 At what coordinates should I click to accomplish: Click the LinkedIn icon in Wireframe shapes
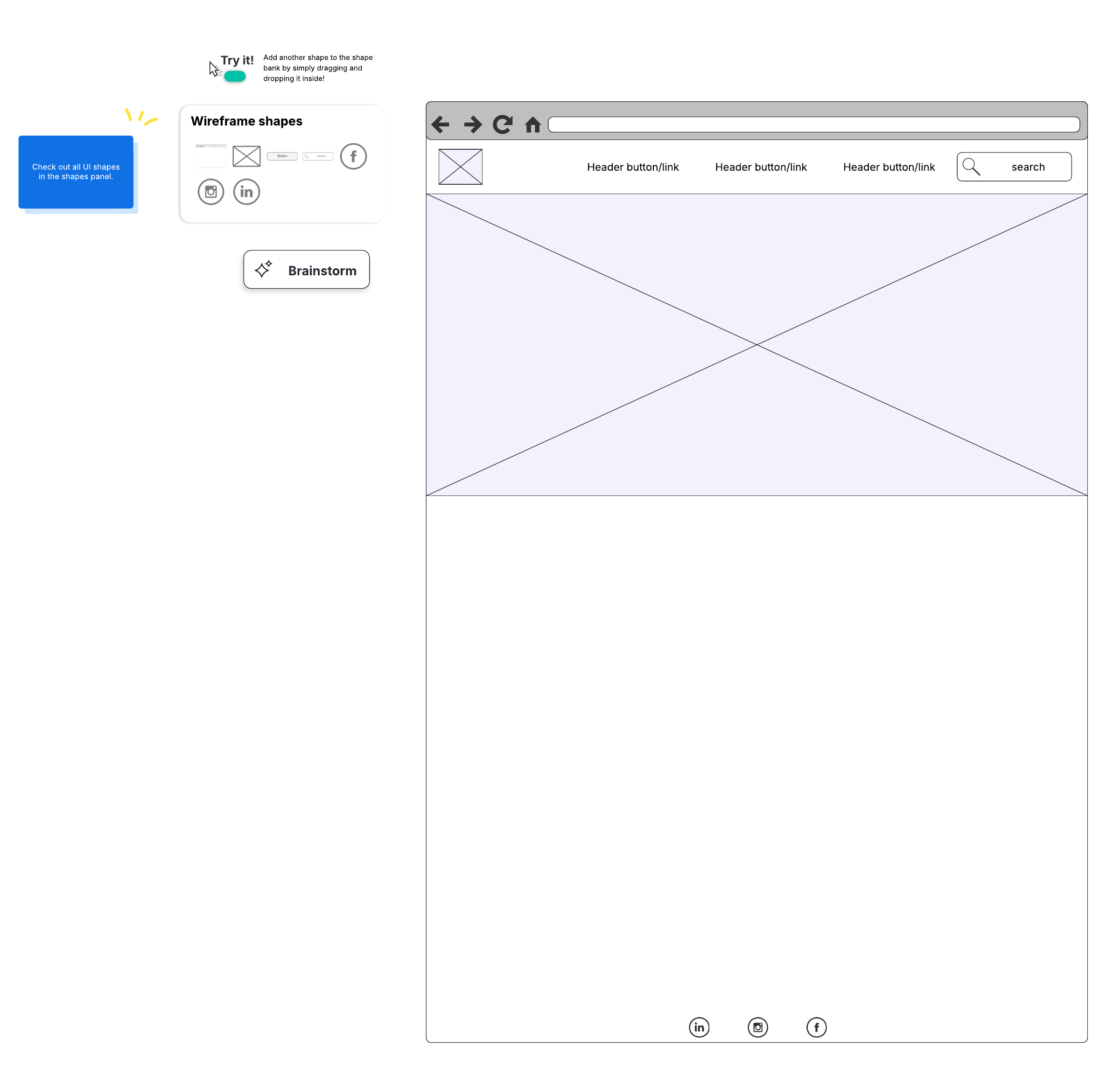(x=246, y=191)
